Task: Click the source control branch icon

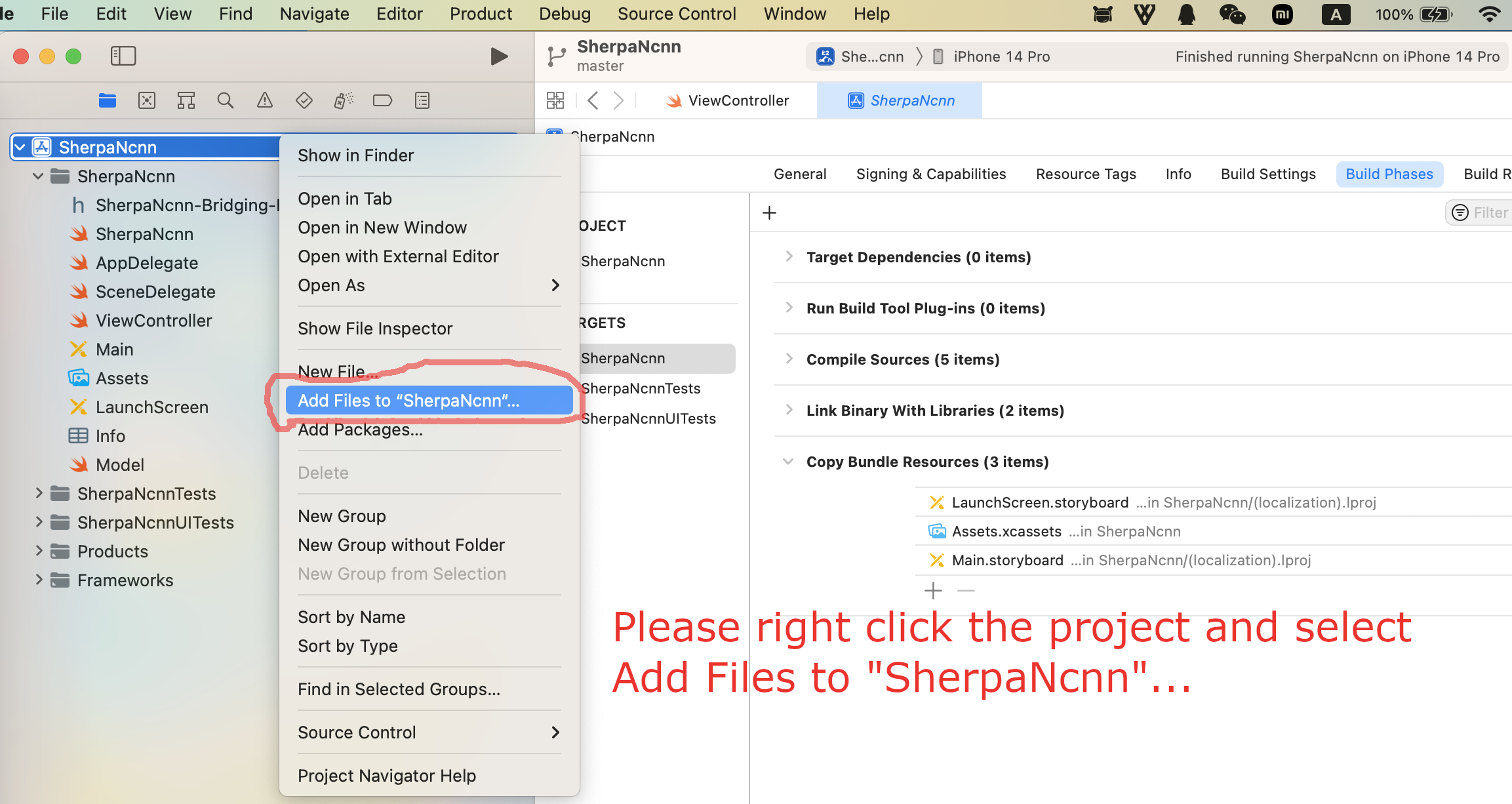Action: click(556, 56)
